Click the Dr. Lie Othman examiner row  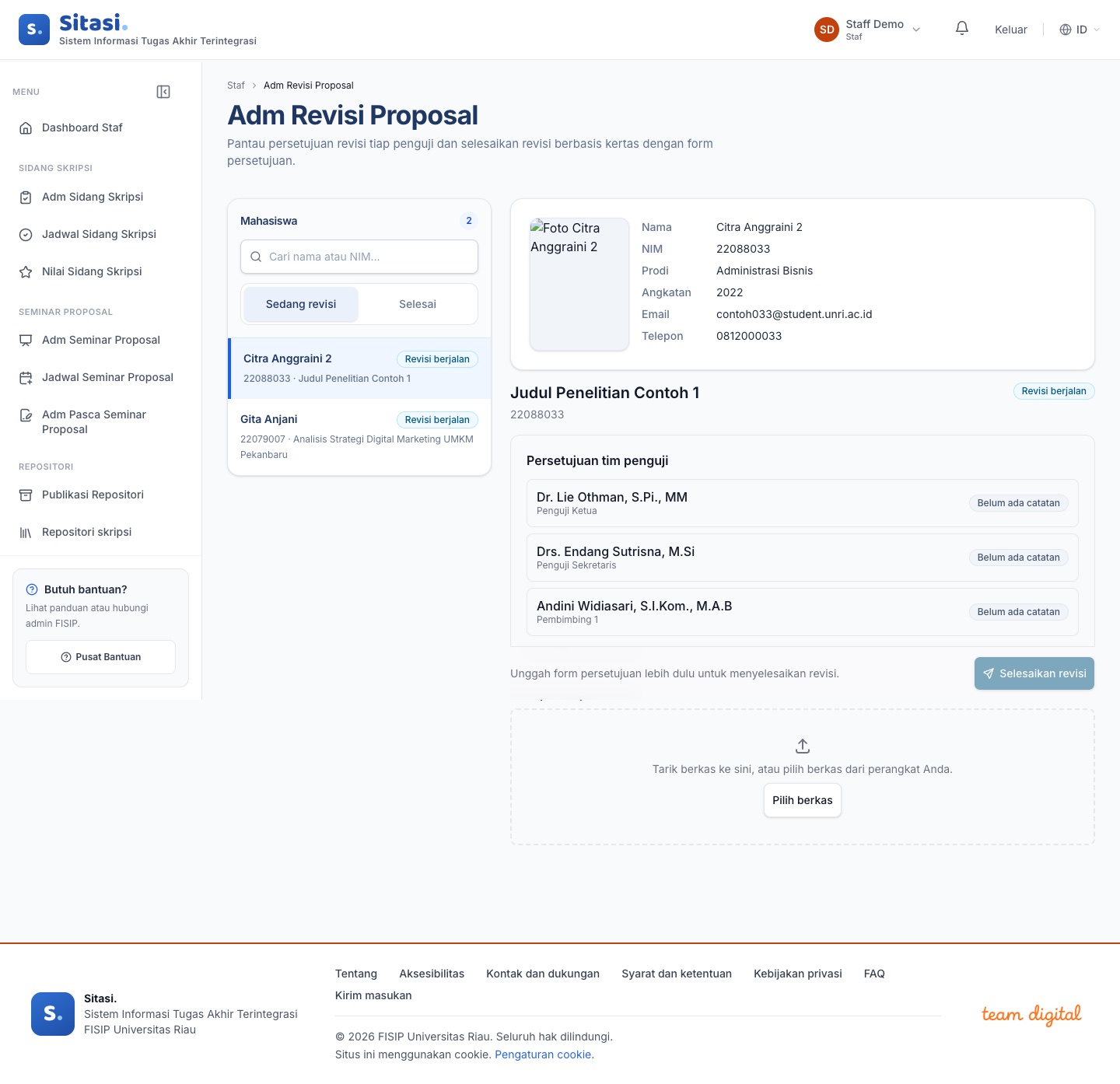(x=803, y=503)
